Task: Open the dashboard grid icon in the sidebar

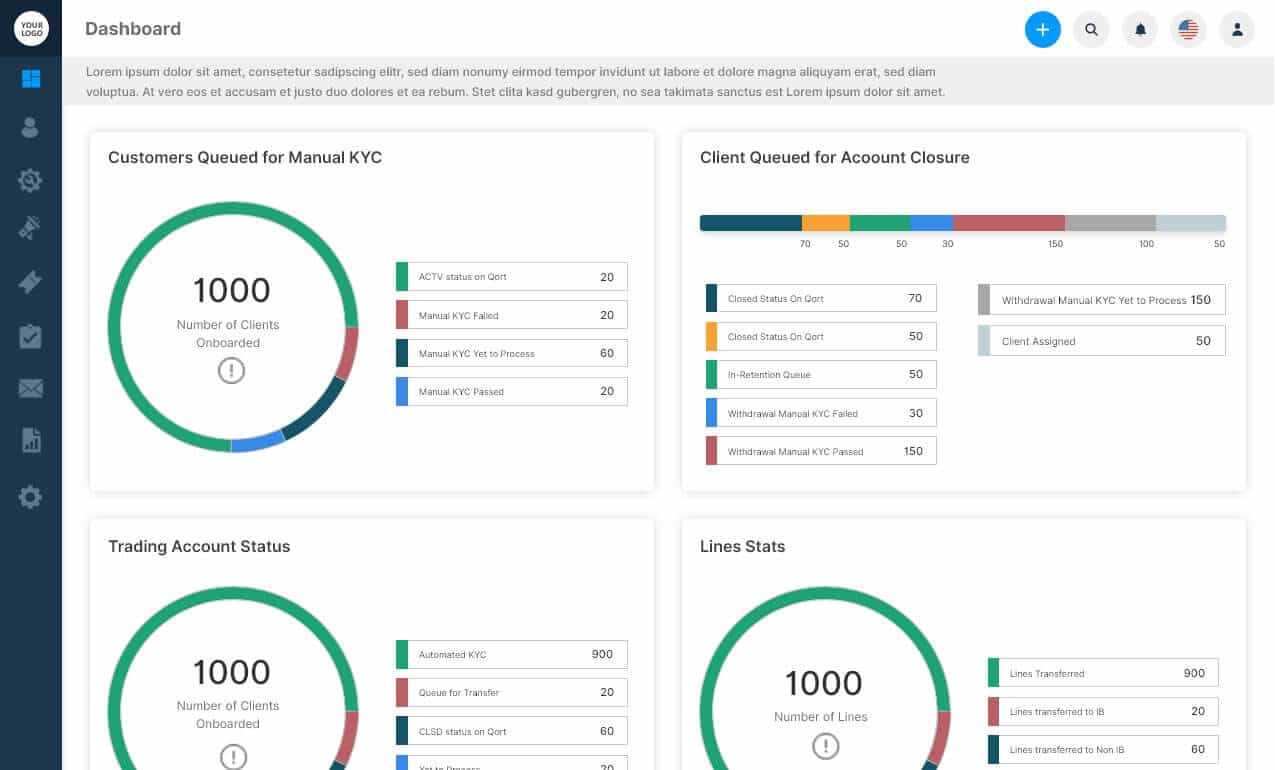Action: coord(31,79)
